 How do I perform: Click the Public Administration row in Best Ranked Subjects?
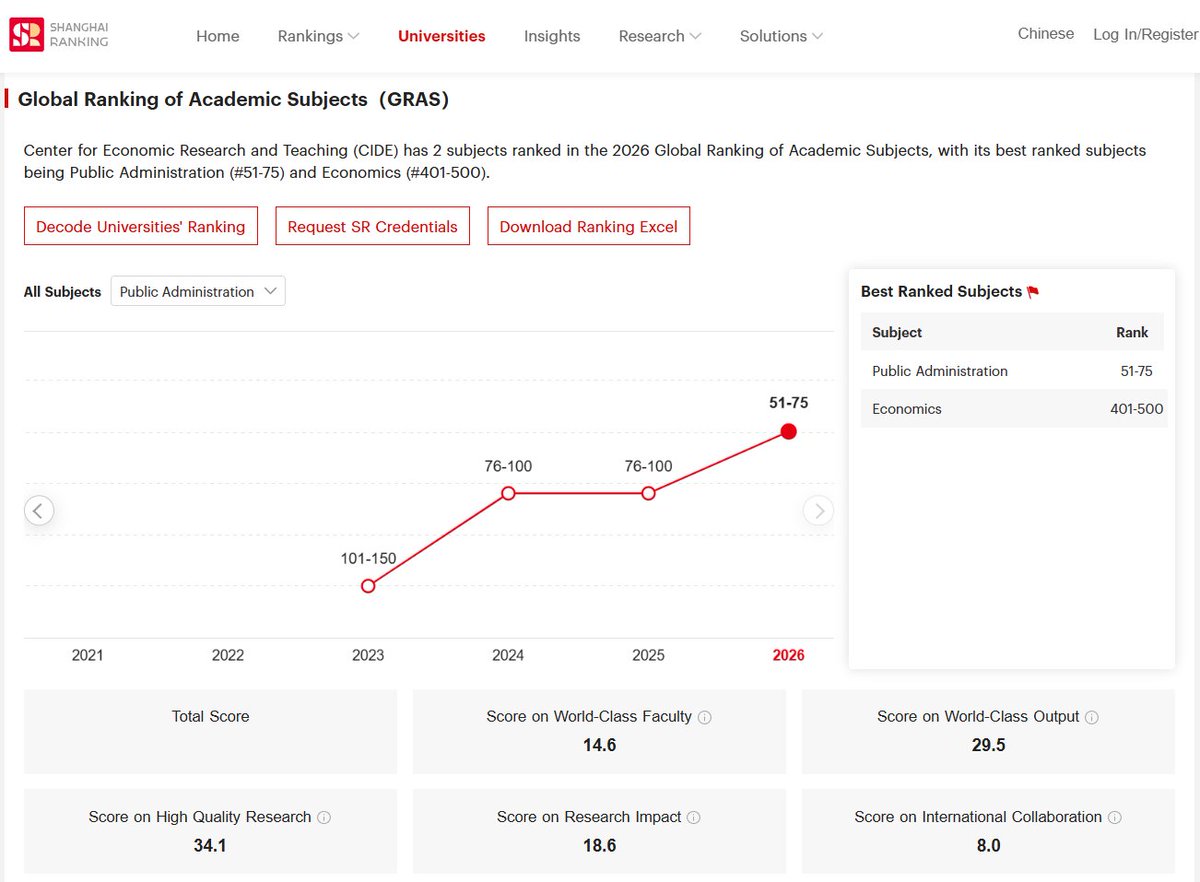pos(1013,371)
